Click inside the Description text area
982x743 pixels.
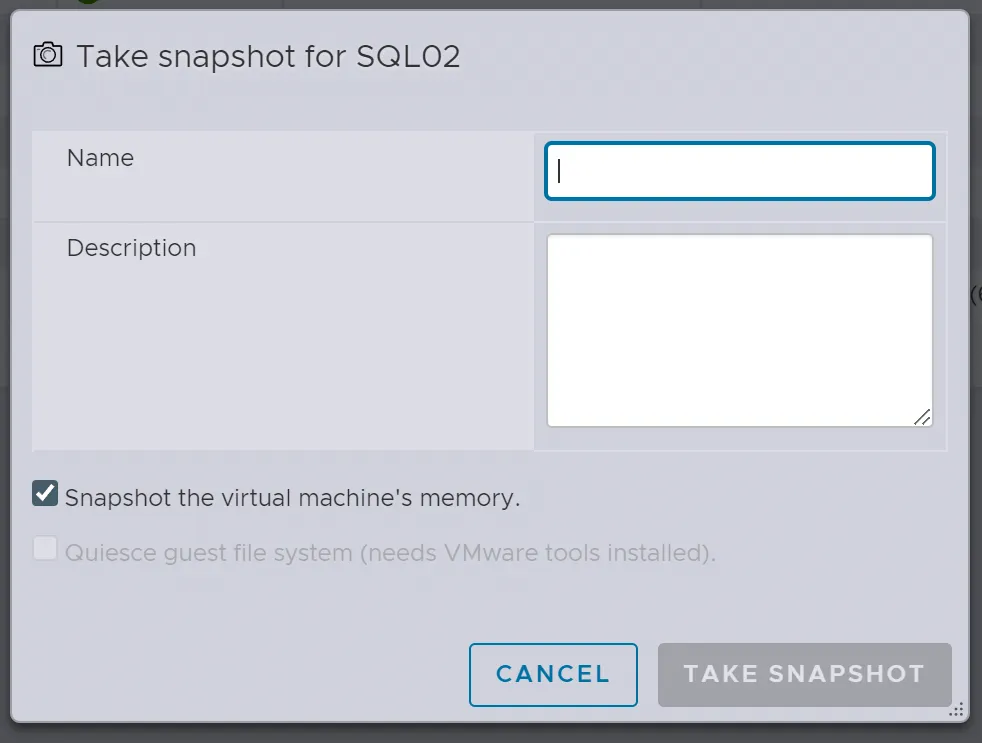click(740, 330)
